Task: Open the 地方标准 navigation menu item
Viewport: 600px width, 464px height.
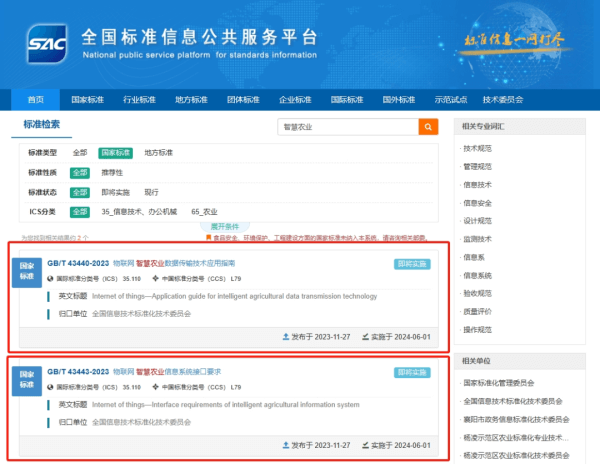Action: [x=191, y=99]
